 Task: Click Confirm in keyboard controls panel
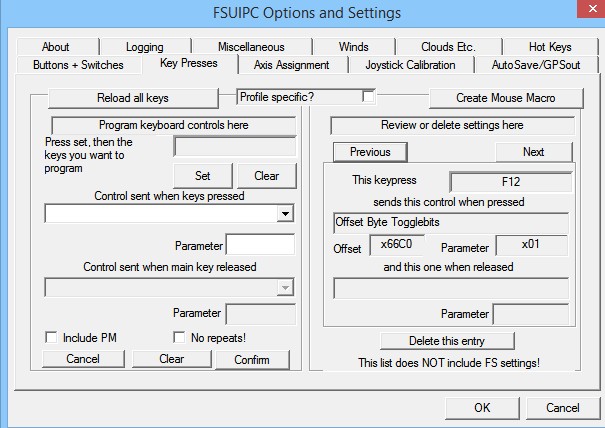251,359
